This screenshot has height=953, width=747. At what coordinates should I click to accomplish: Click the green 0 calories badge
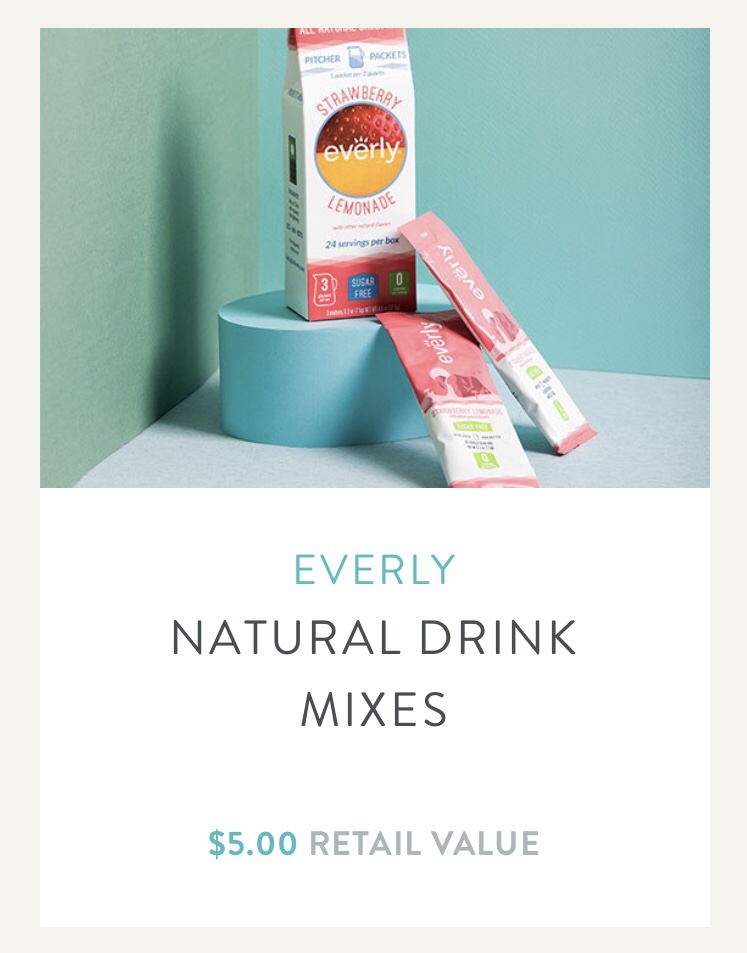pyautogui.click(x=399, y=284)
